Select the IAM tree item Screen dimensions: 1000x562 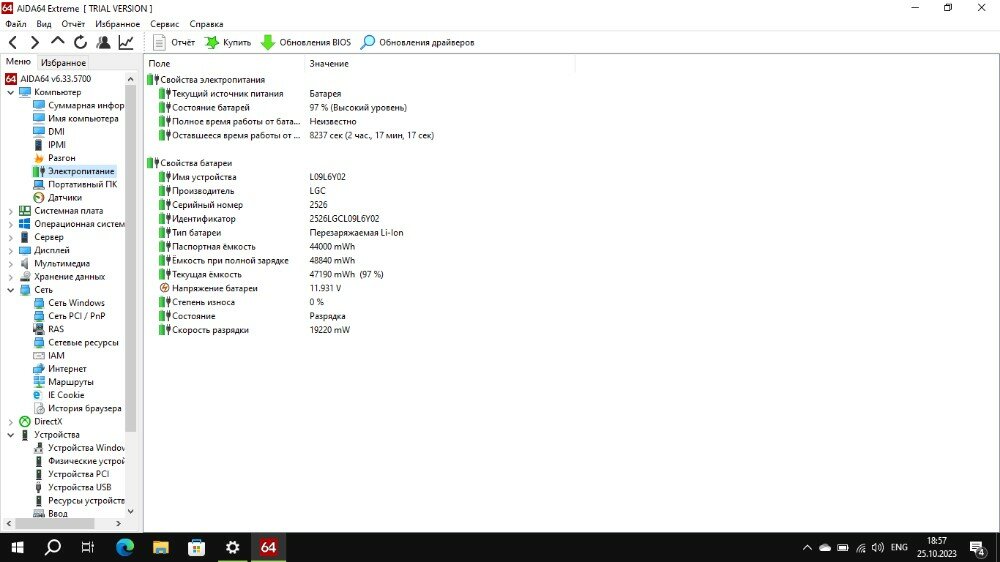49,355
